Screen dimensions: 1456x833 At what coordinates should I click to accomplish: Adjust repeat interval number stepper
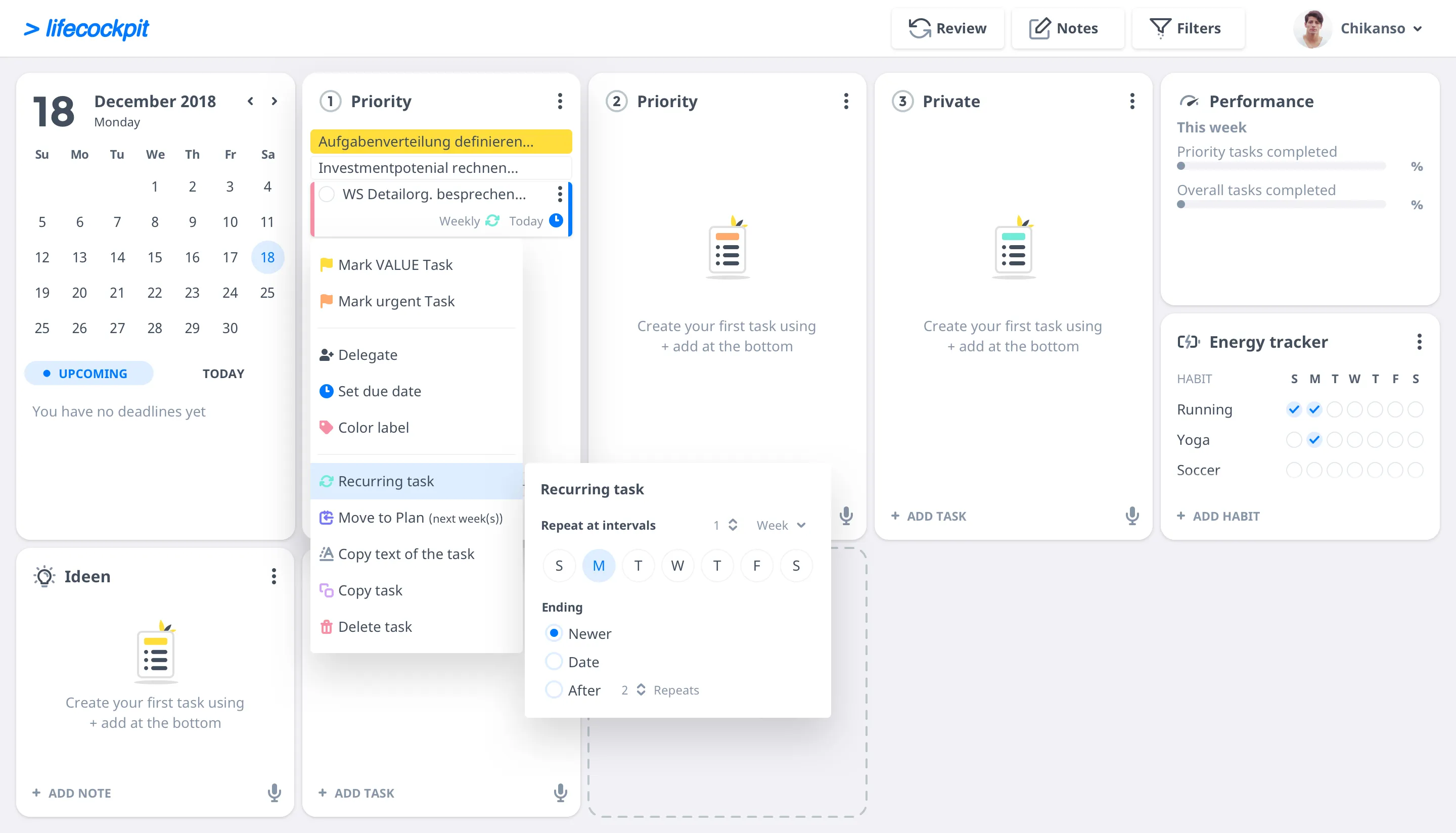pos(732,525)
